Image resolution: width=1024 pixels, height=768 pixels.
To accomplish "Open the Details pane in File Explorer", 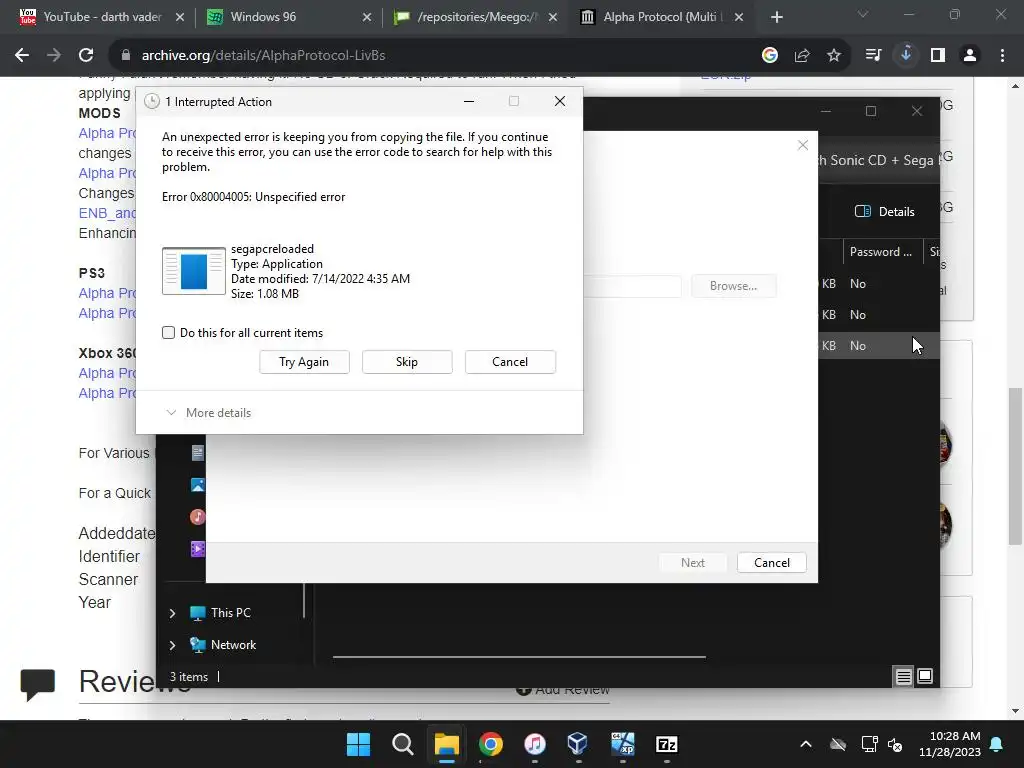I will (x=884, y=212).
